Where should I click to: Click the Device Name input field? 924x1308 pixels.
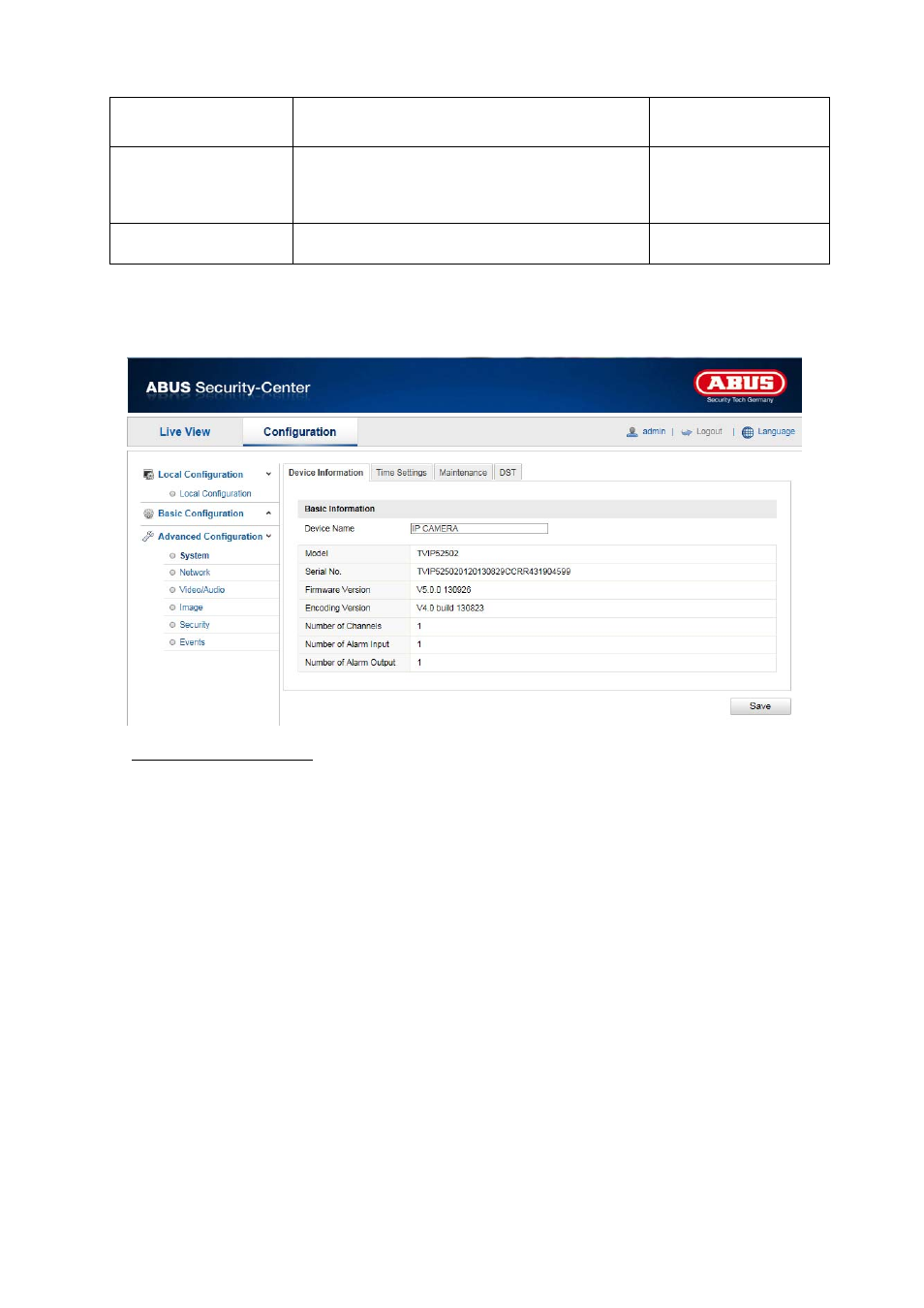(479, 529)
